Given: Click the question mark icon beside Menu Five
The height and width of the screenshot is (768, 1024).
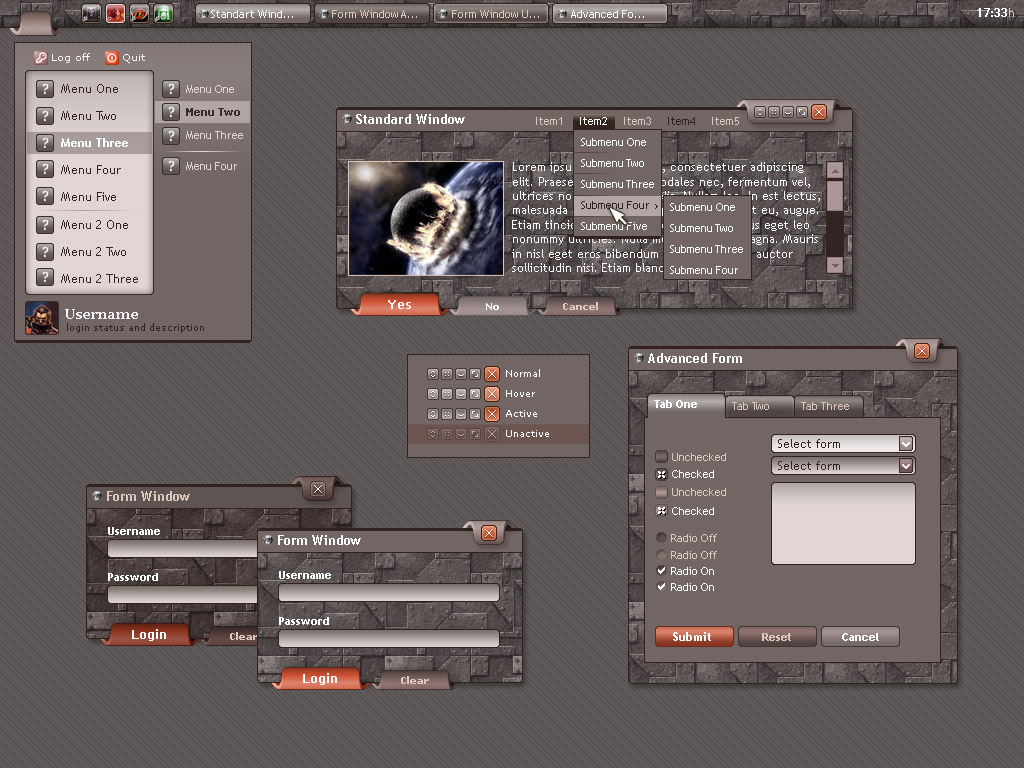Looking at the screenshot, I should pos(45,197).
